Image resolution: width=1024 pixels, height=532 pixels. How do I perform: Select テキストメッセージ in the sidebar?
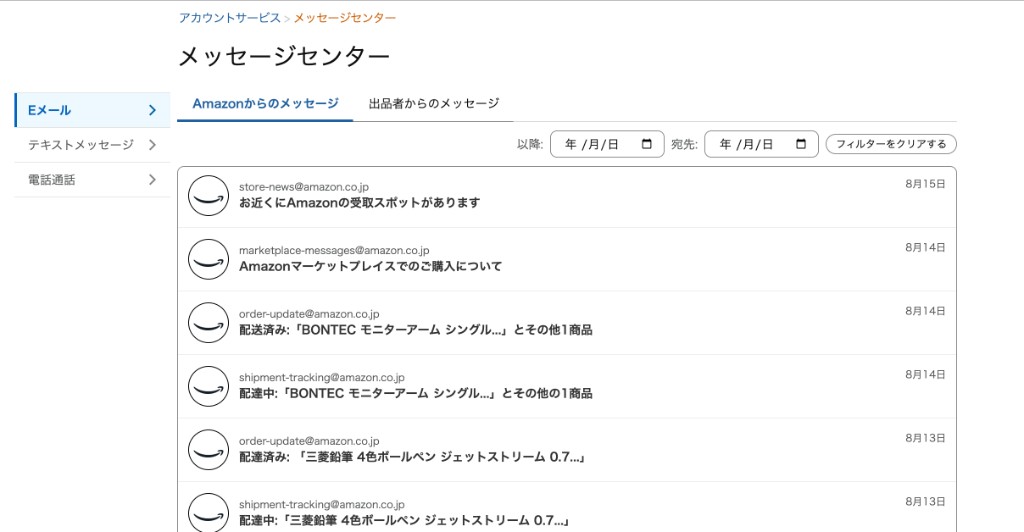pyautogui.click(x=92, y=145)
